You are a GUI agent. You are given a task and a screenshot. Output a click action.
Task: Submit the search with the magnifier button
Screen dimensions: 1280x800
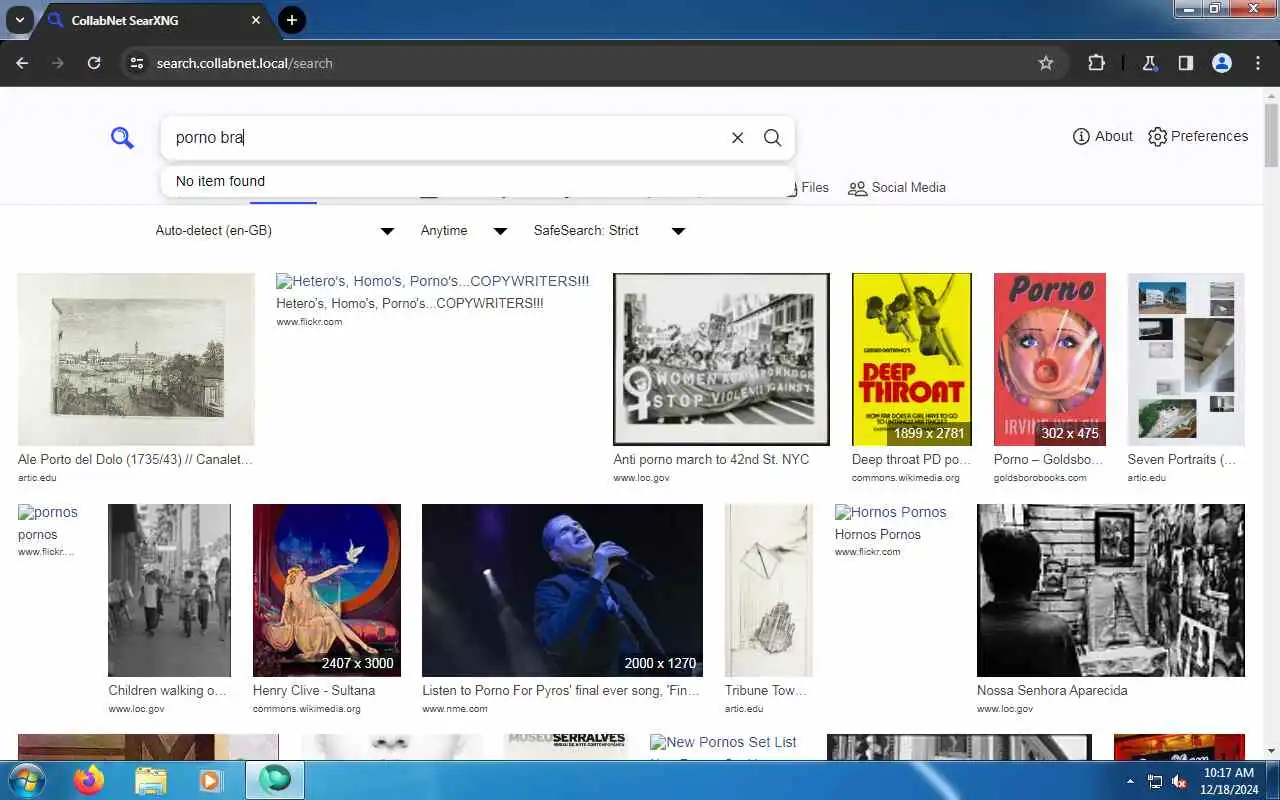tap(772, 138)
